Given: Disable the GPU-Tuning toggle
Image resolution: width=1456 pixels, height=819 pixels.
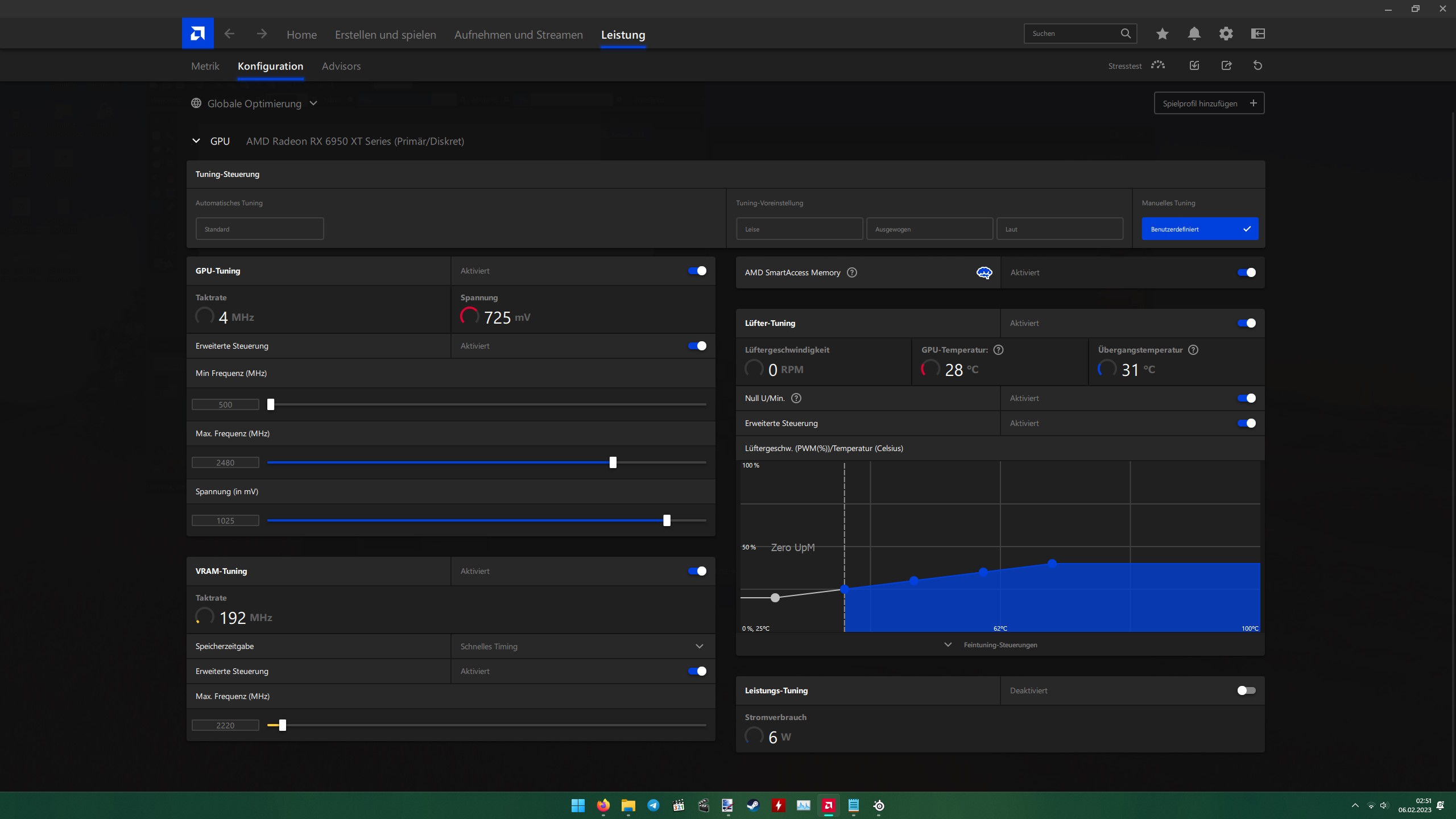Looking at the screenshot, I should [697, 271].
